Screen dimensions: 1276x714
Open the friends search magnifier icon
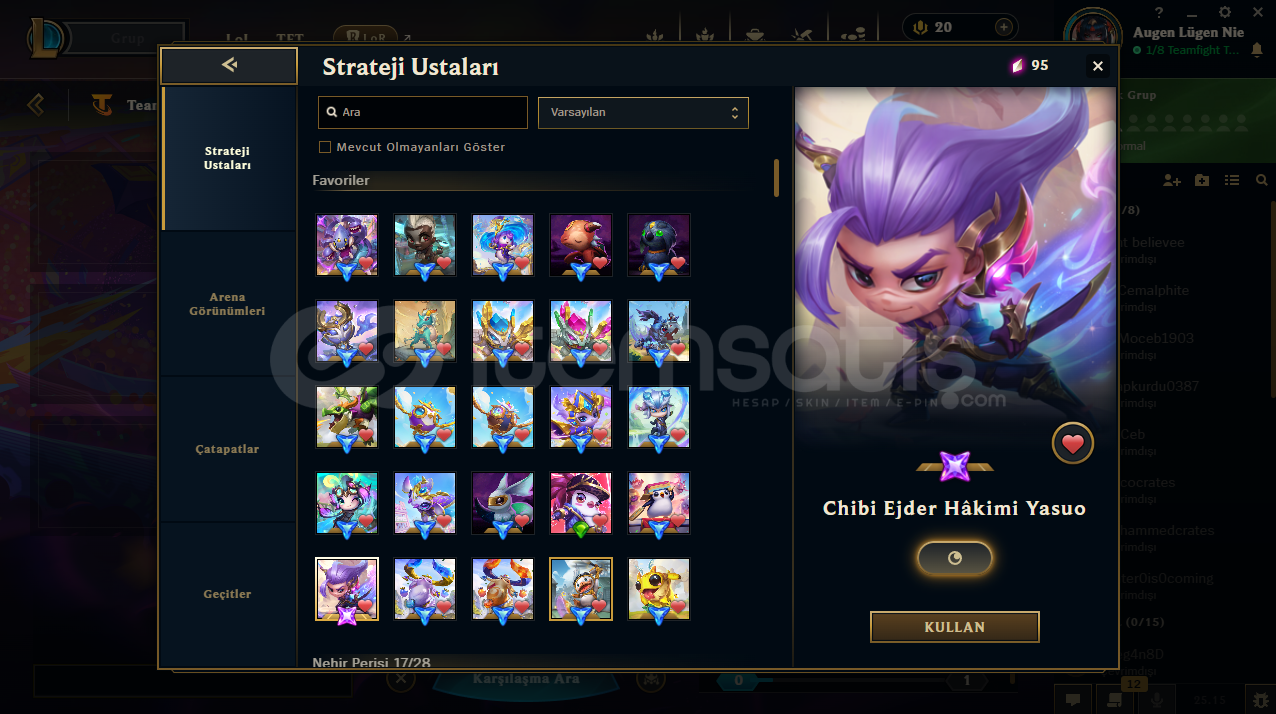pyautogui.click(x=1262, y=180)
